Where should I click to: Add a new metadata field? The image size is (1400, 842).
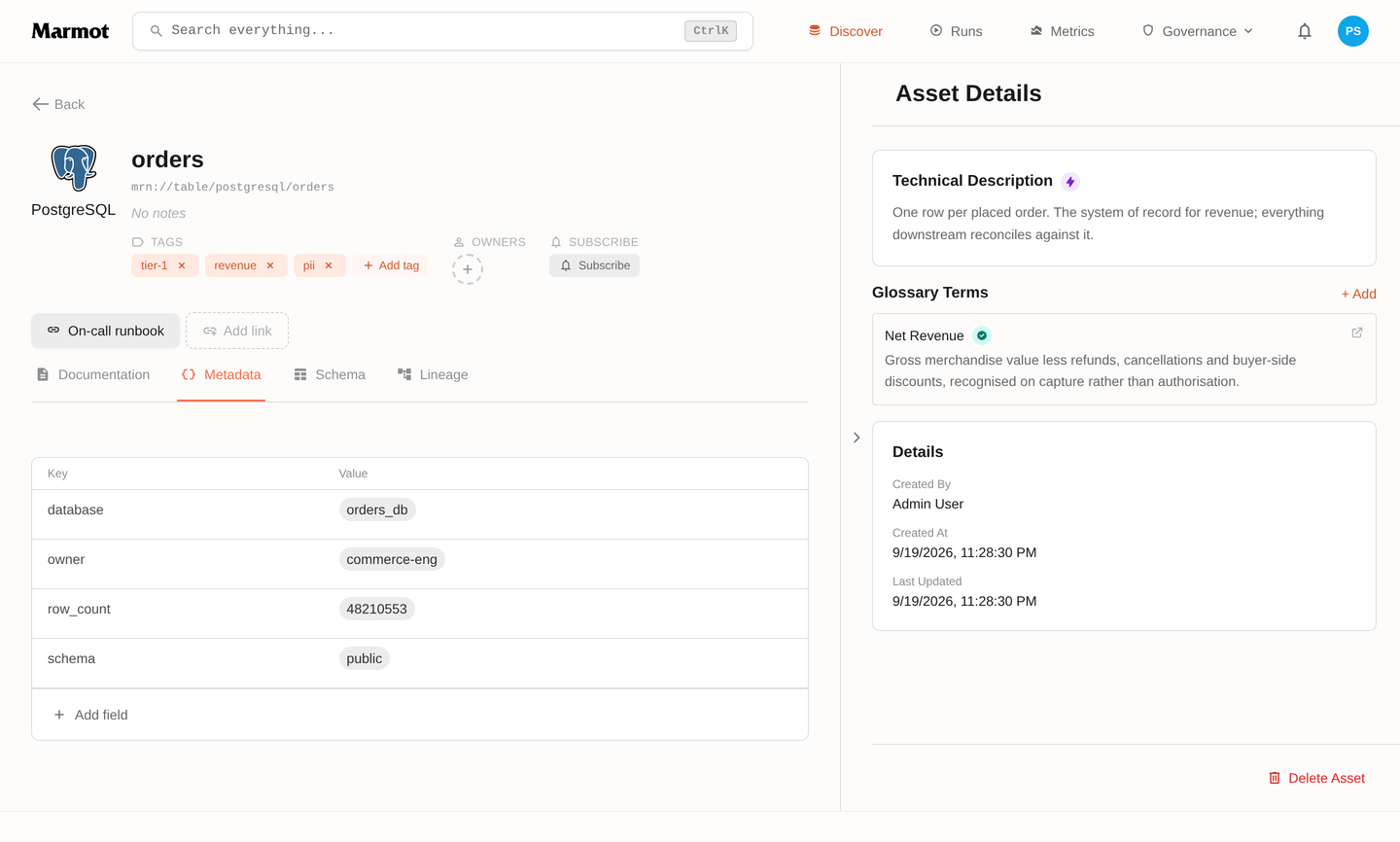click(x=90, y=715)
